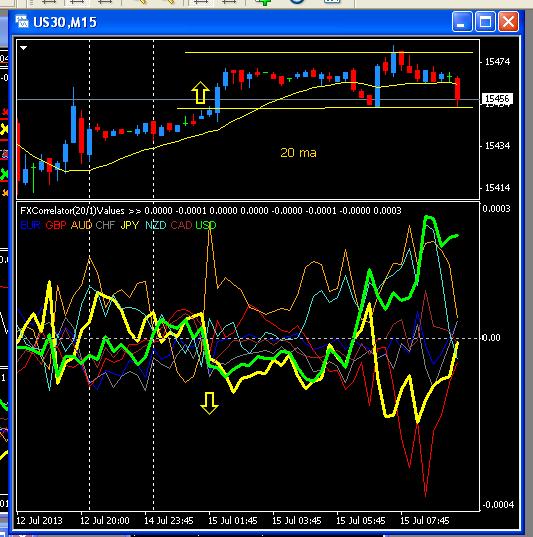Viewport: 533px width, 537px height.
Task: Click the '15 Jul 07:45' time axis label
Action: pos(425,521)
